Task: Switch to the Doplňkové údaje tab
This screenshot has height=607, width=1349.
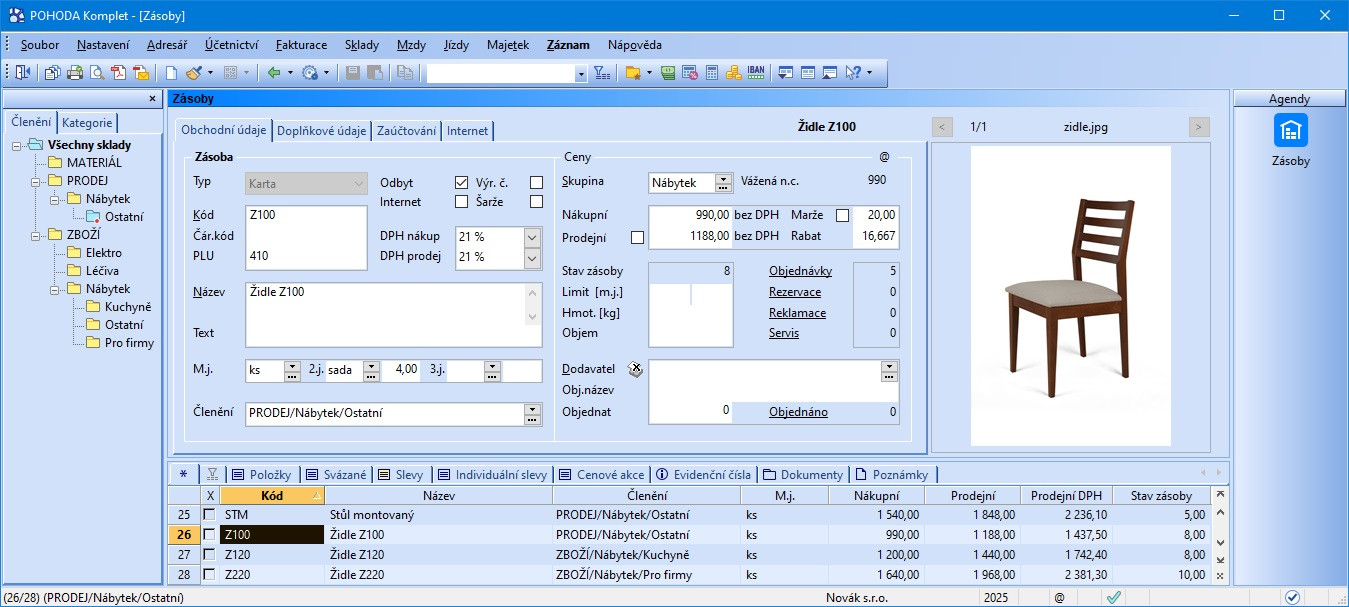Action: (x=321, y=131)
